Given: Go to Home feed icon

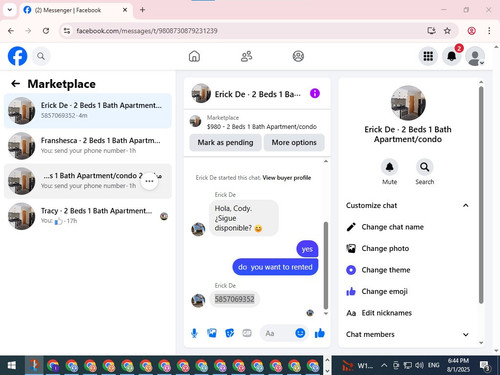Looking at the screenshot, I should coord(194,56).
